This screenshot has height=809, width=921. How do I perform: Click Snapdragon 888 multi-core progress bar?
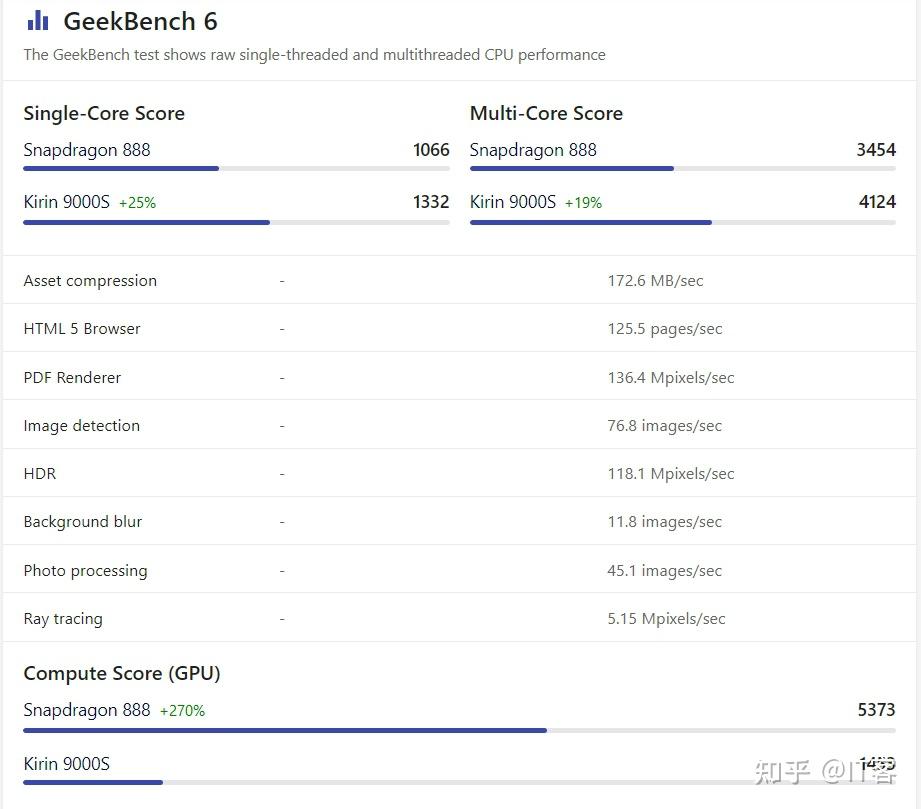pyautogui.click(x=682, y=168)
